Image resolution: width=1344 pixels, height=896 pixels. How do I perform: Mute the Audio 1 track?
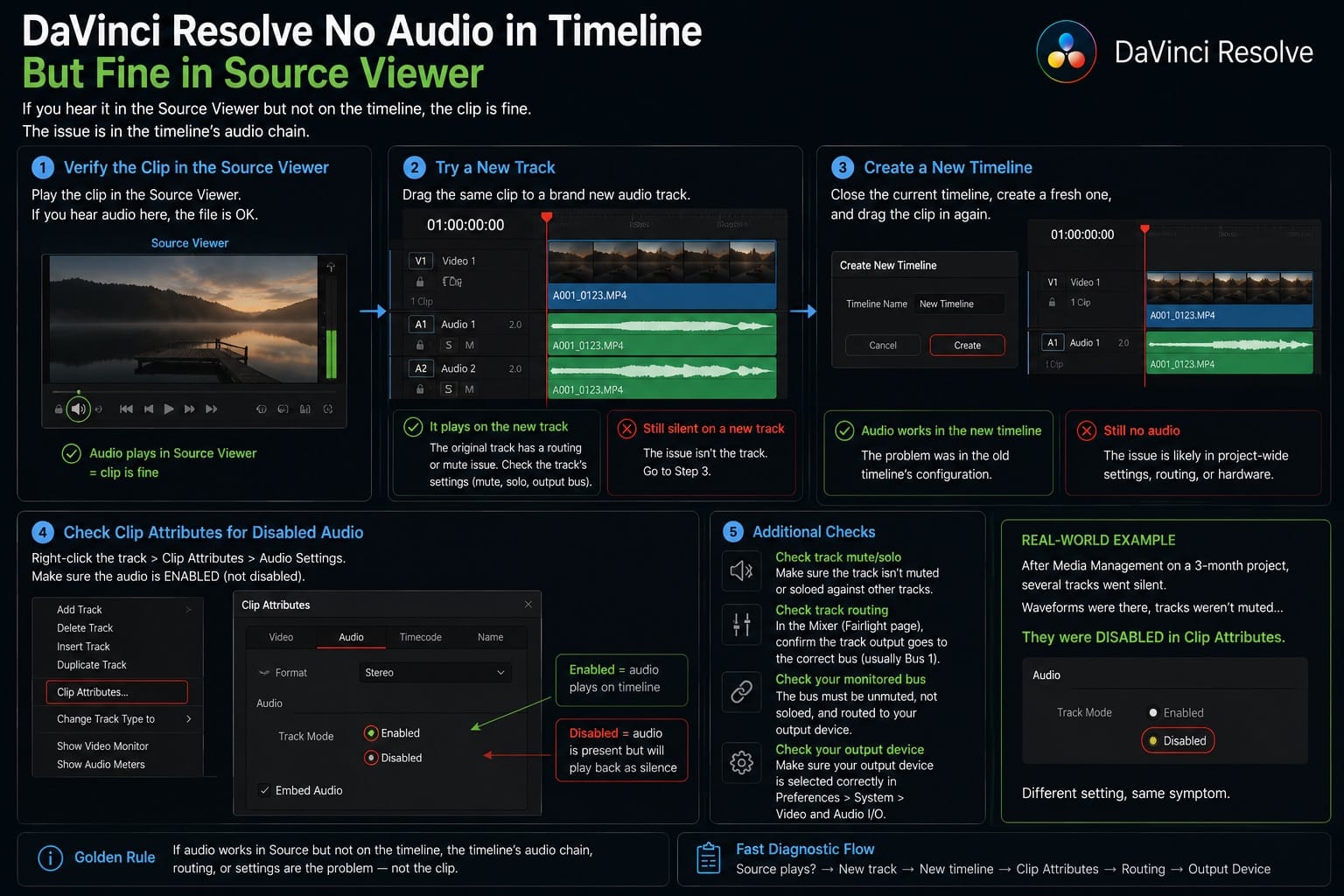470,345
